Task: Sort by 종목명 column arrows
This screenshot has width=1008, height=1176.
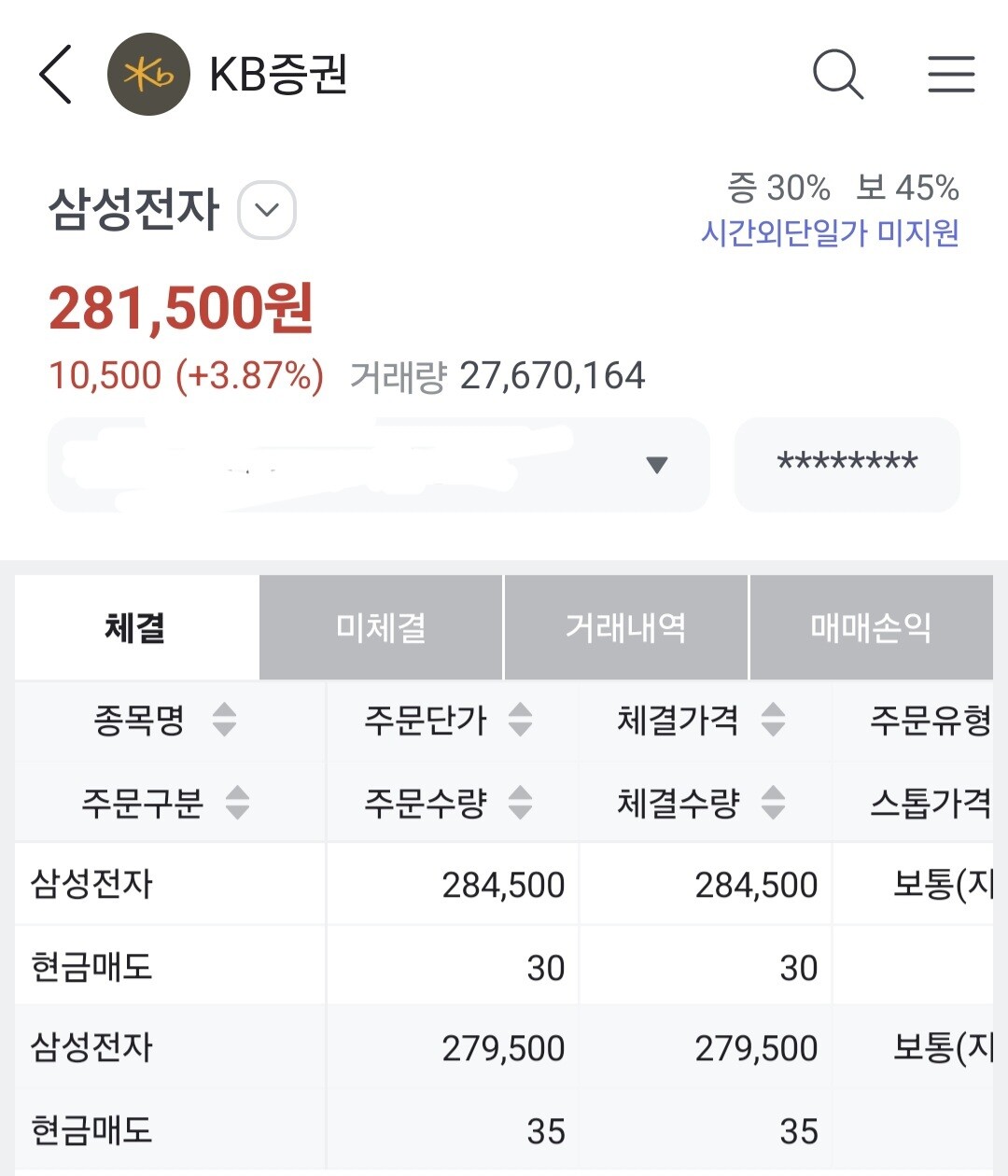Action: (224, 720)
